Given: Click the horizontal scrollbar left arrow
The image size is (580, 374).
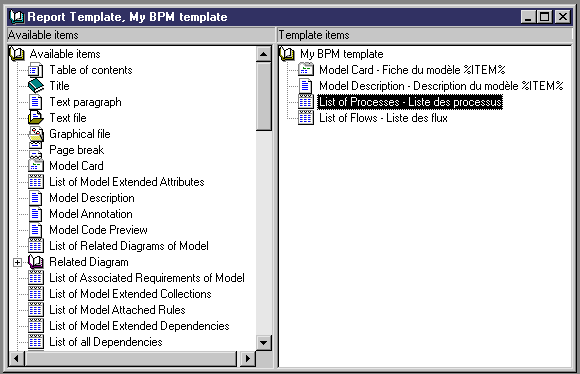Looking at the screenshot, I should coord(16,358).
